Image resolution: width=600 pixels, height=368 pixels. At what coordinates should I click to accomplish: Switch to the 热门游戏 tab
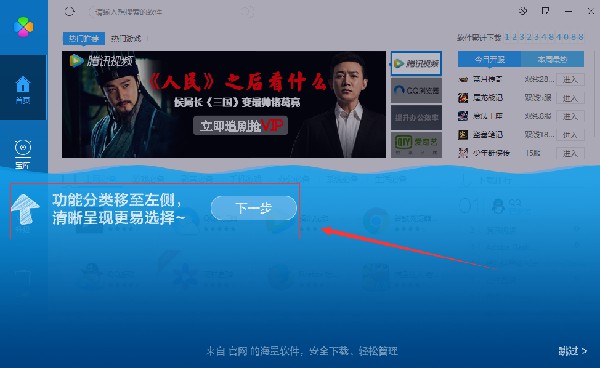[x=126, y=38]
